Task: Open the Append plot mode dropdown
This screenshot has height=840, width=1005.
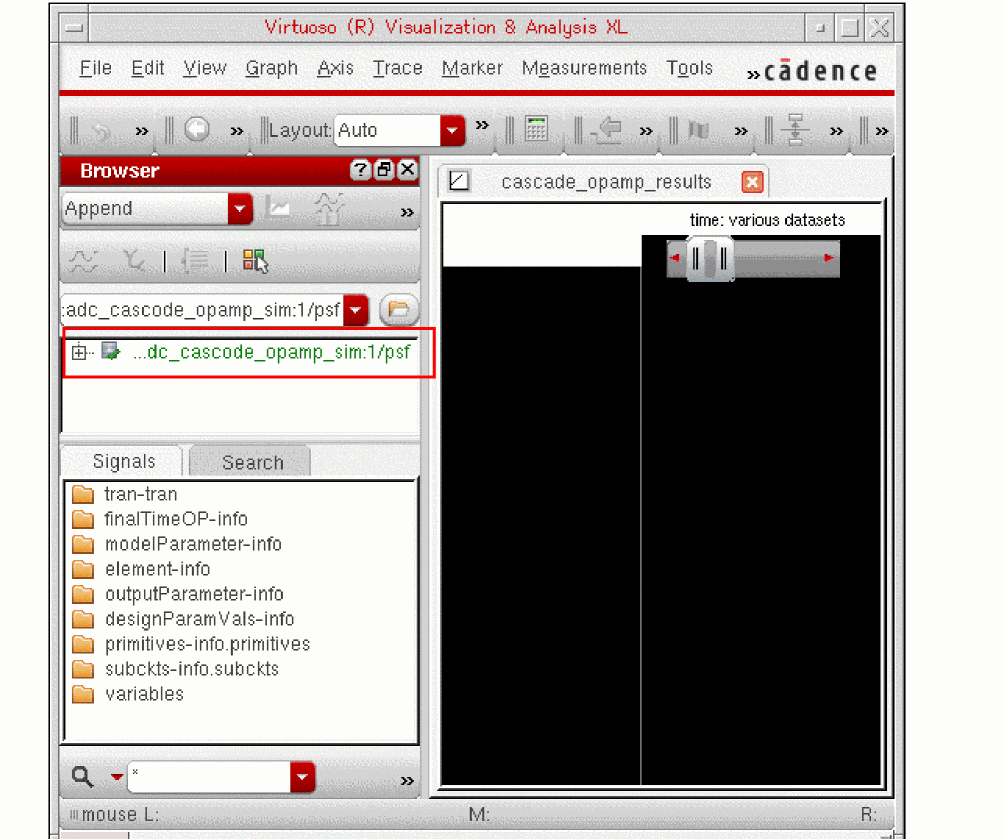Action: [x=240, y=208]
